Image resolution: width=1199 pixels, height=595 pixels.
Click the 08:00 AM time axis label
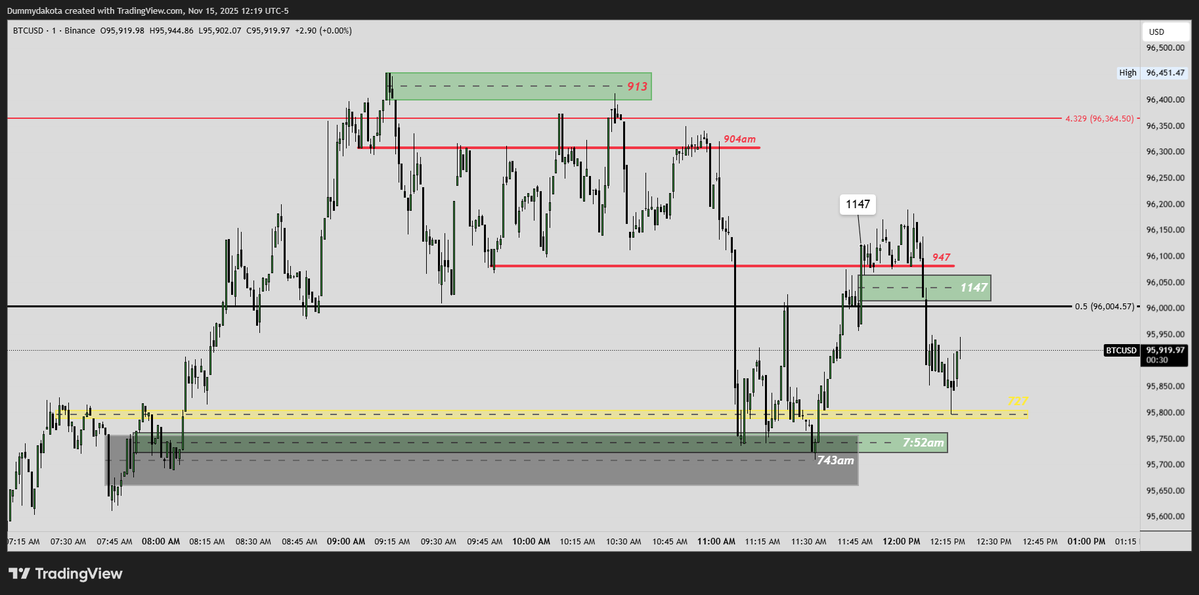pos(161,541)
